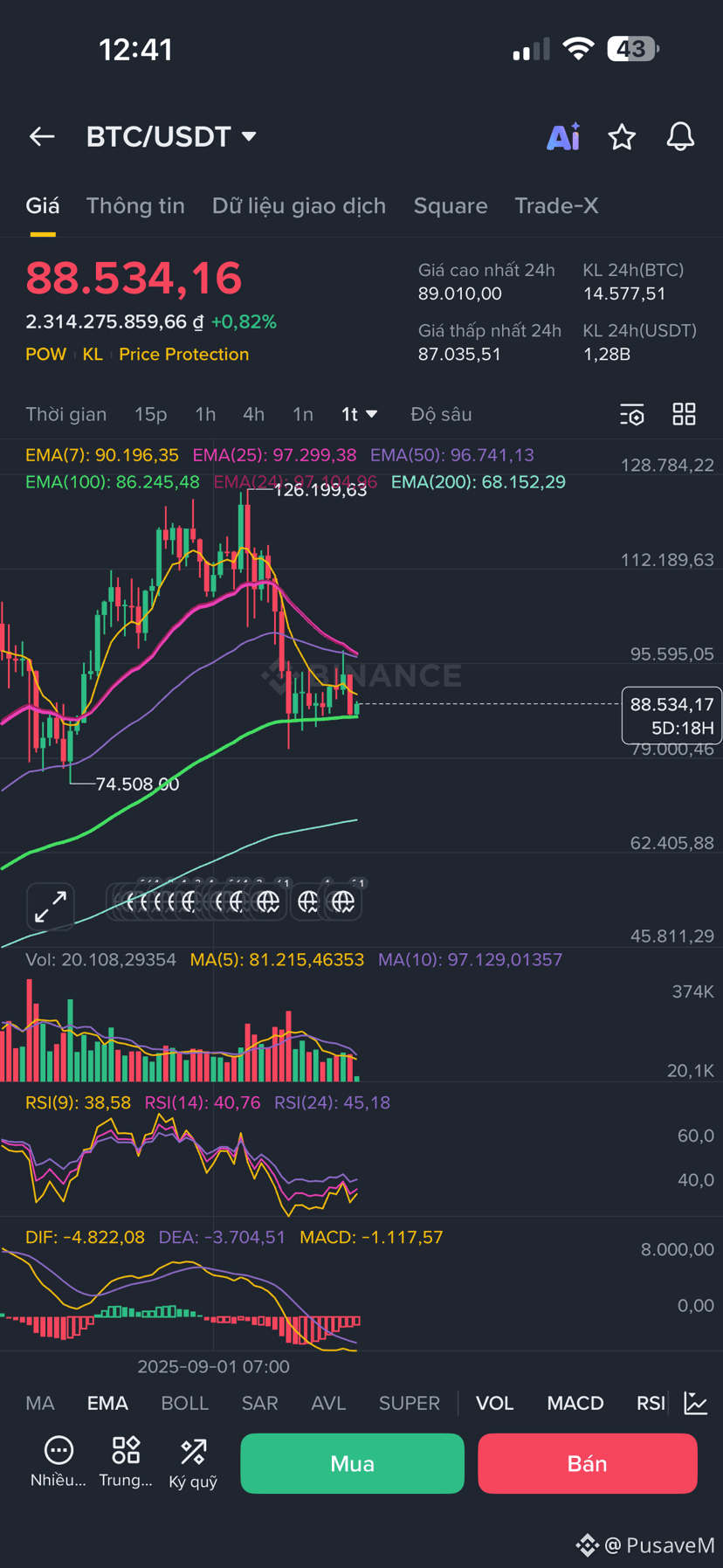Toggle the AVL indicator
Image resolution: width=723 pixels, height=1568 pixels.
coord(328,1403)
